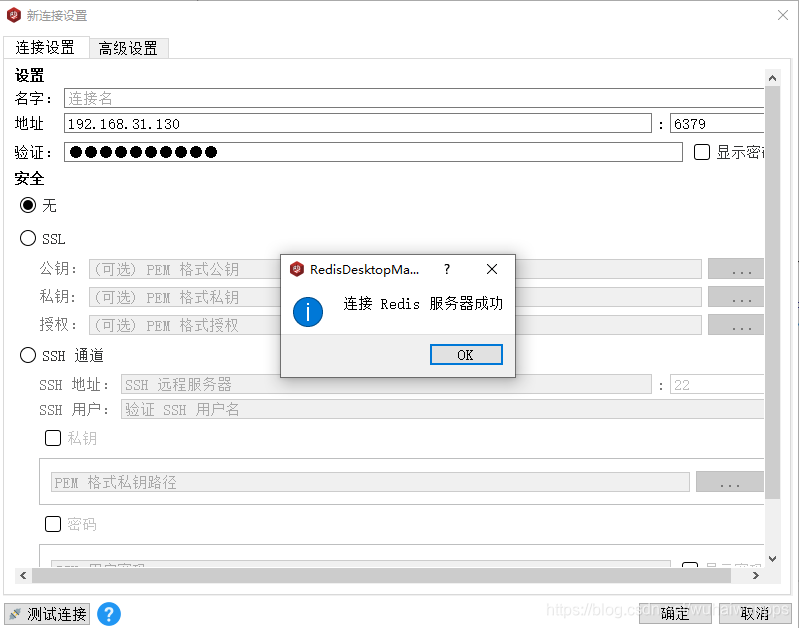Click the app logo in 新连接设置 title bar

point(14,15)
